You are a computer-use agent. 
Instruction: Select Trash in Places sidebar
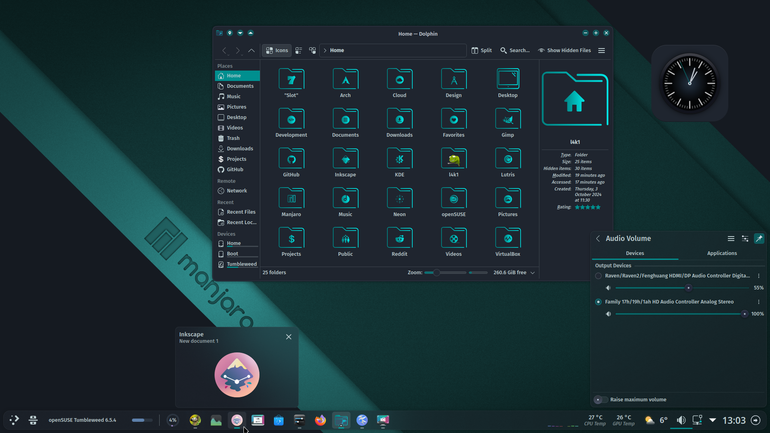[x=237, y=138]
